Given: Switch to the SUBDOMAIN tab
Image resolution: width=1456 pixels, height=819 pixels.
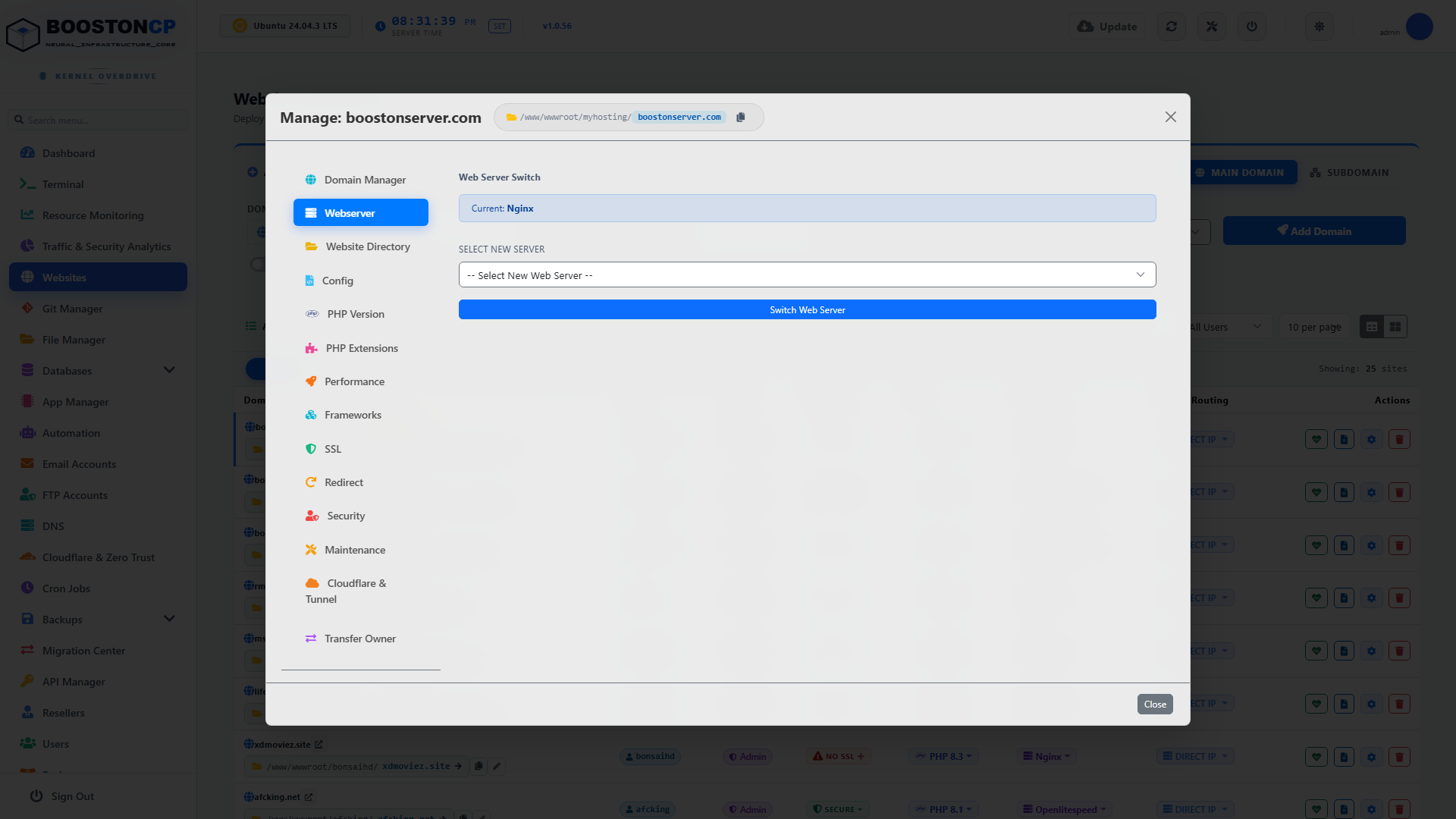Looking at the screenshot, I should 1350,172.
